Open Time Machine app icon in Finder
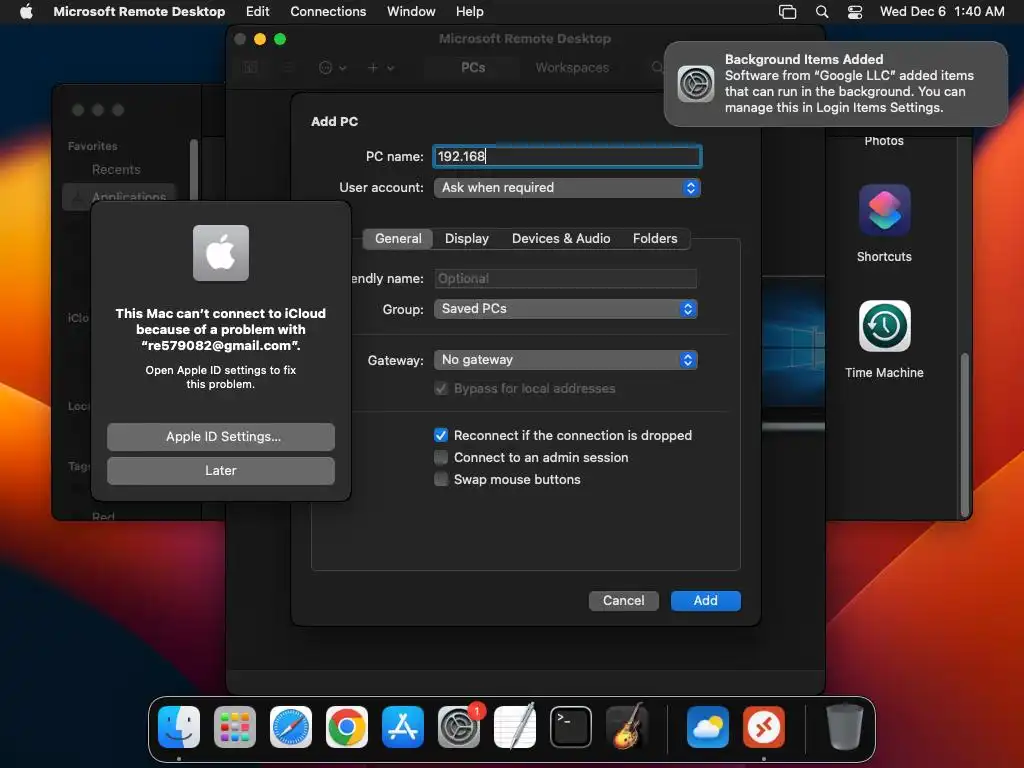Viewport: 1024px width, 768px height. click(x=884, y=326)
